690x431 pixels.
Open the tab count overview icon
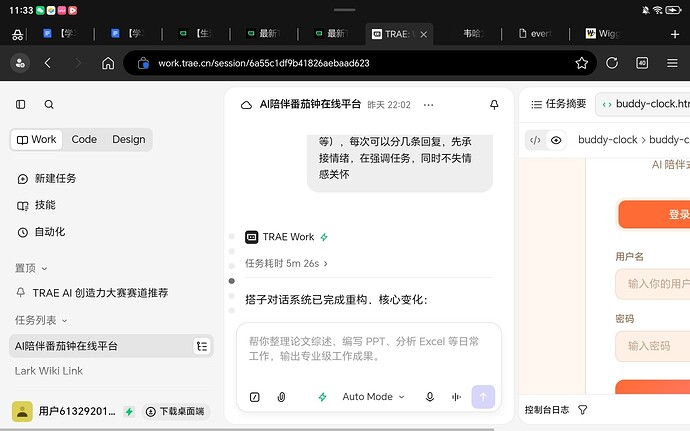point(642,63)
